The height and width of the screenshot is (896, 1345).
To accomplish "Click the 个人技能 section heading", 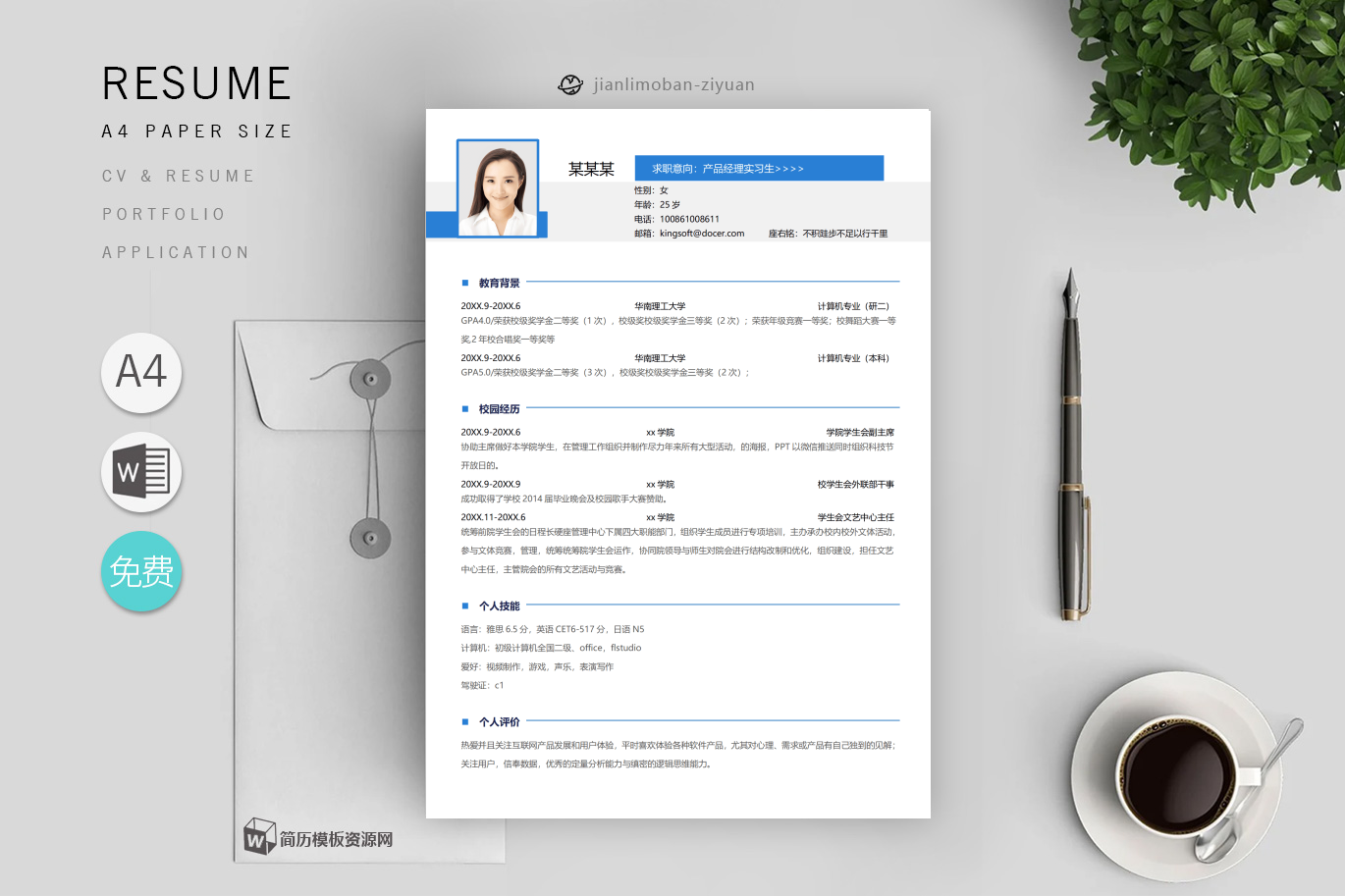I will point(499,606).
